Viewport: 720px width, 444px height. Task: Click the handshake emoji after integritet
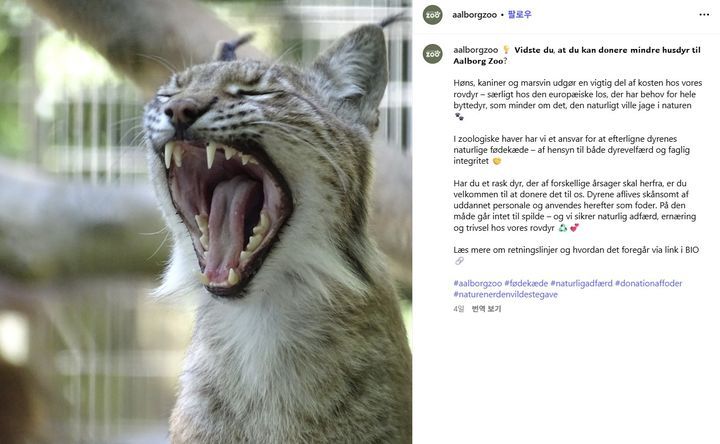[497, 161]
